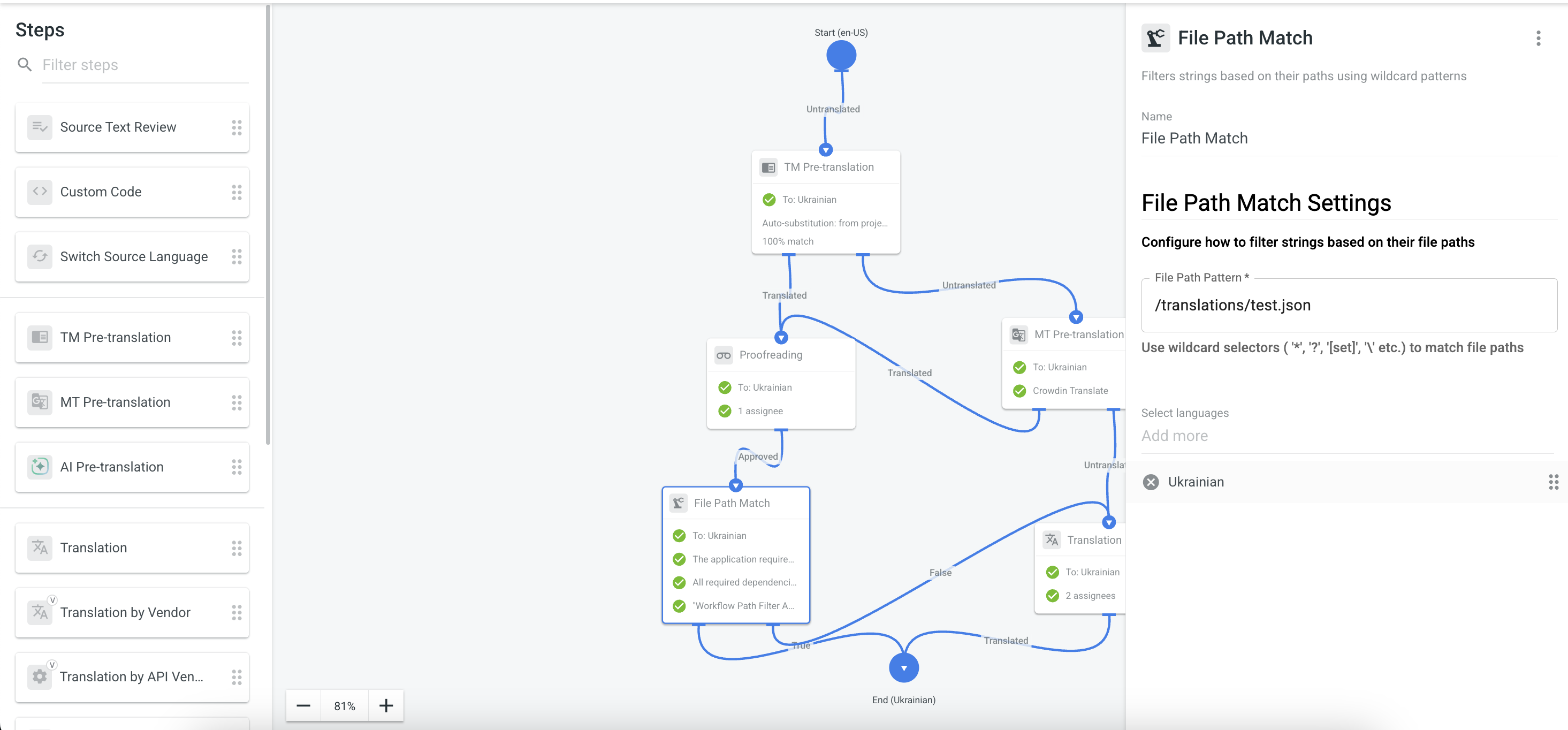The image size is (1568, 730).
Task: Grab the Custom Code drag handle
Action: coord(236,192)
